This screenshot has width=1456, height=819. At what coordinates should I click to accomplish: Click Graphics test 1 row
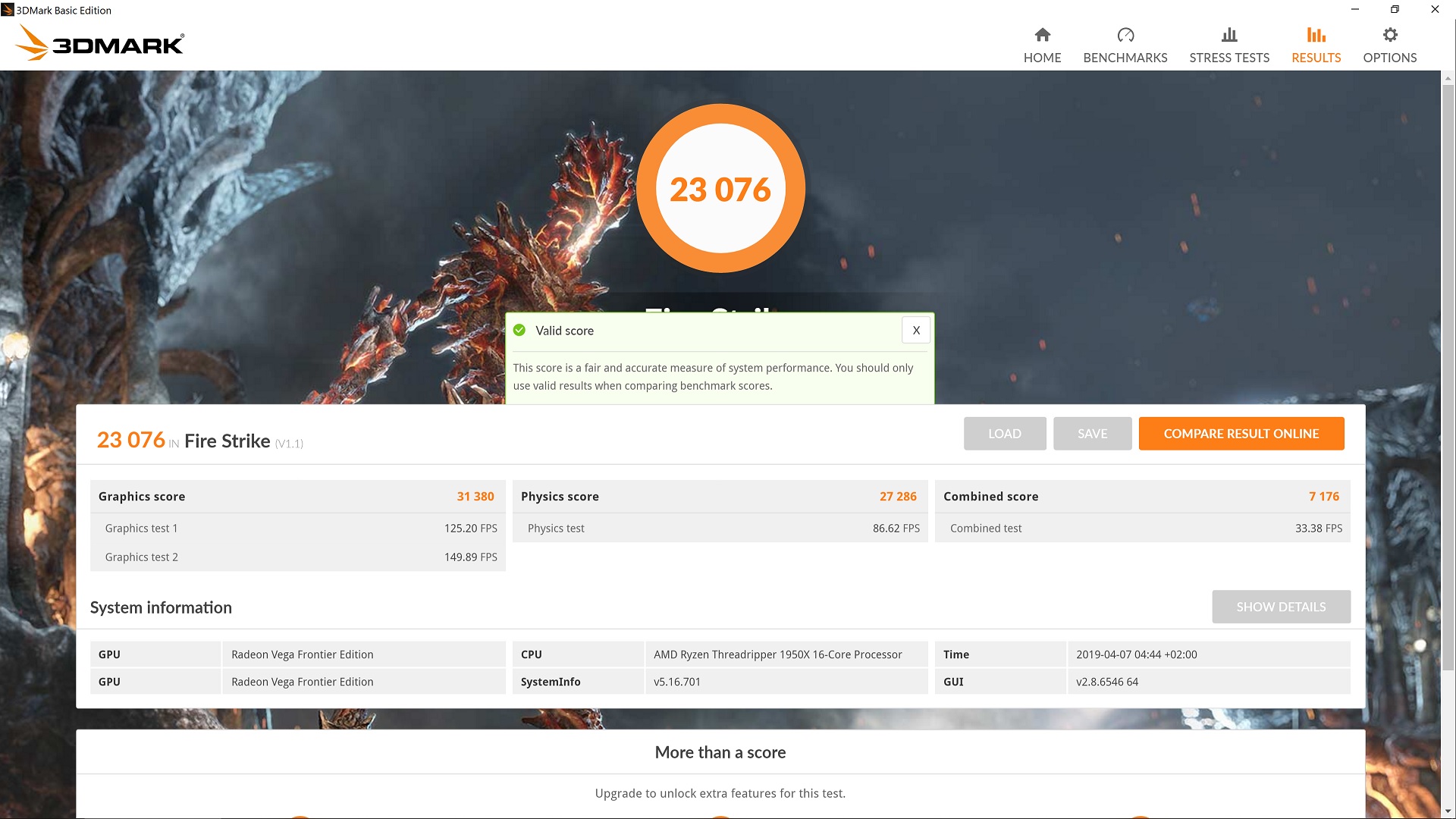click(298, 528)
